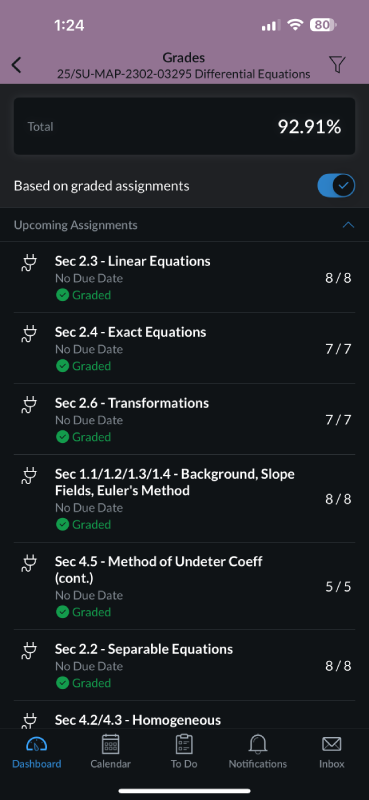Tap the back arrow icon
This screenshot has width=369, height=800.
click(17, 65)
